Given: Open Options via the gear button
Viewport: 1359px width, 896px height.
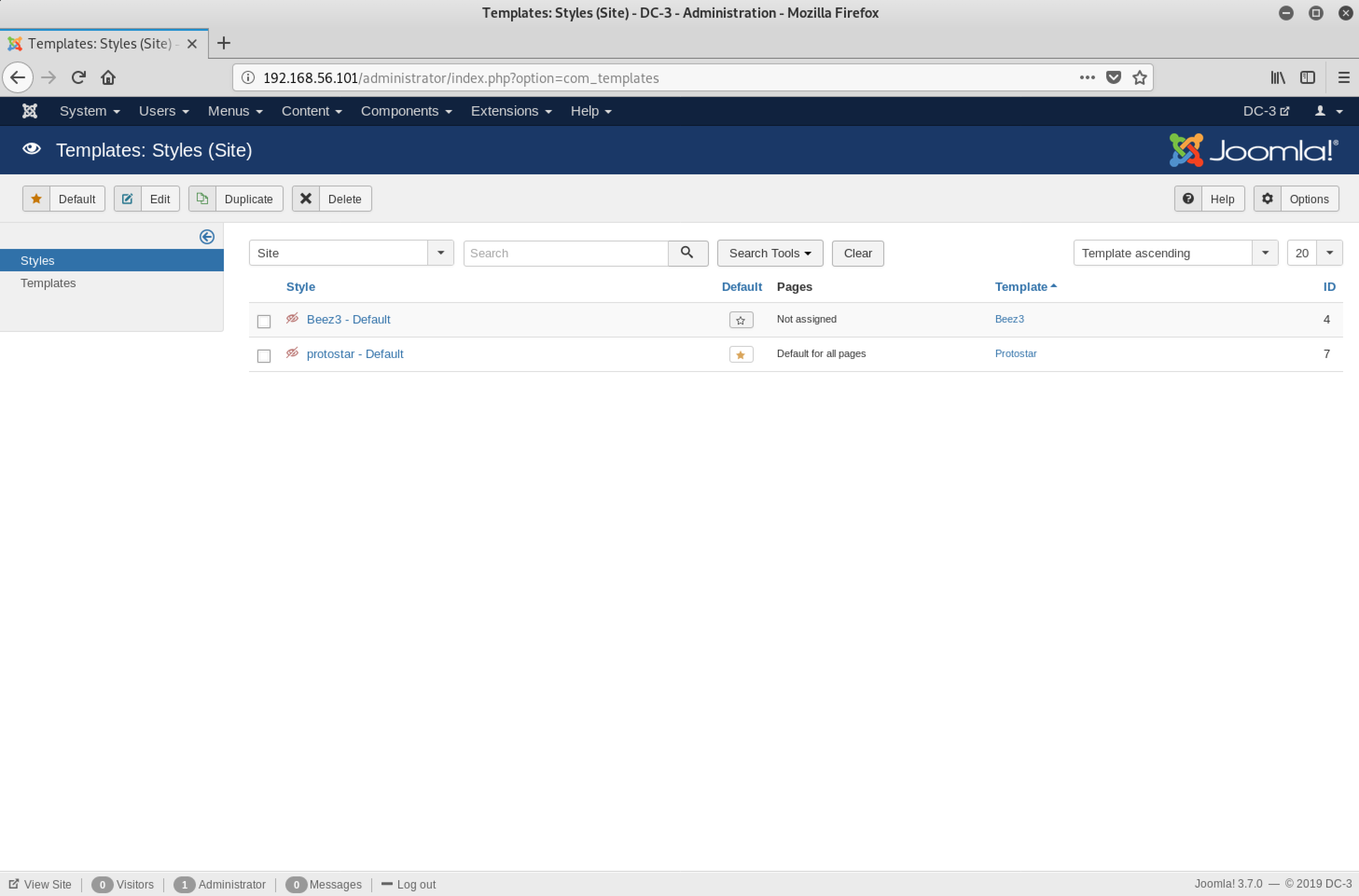Looking at the screenshot, I should click(1296, 199).
